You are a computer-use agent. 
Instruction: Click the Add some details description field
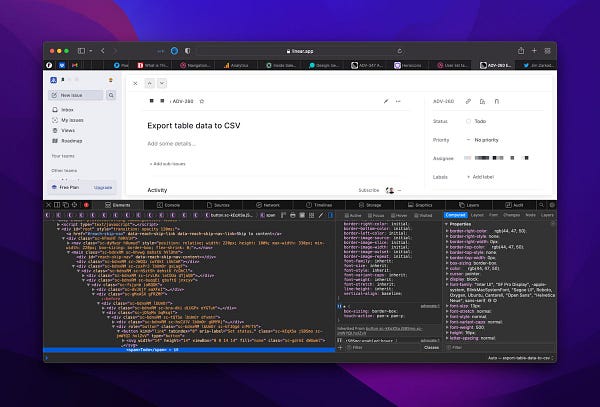coord(171,144)
